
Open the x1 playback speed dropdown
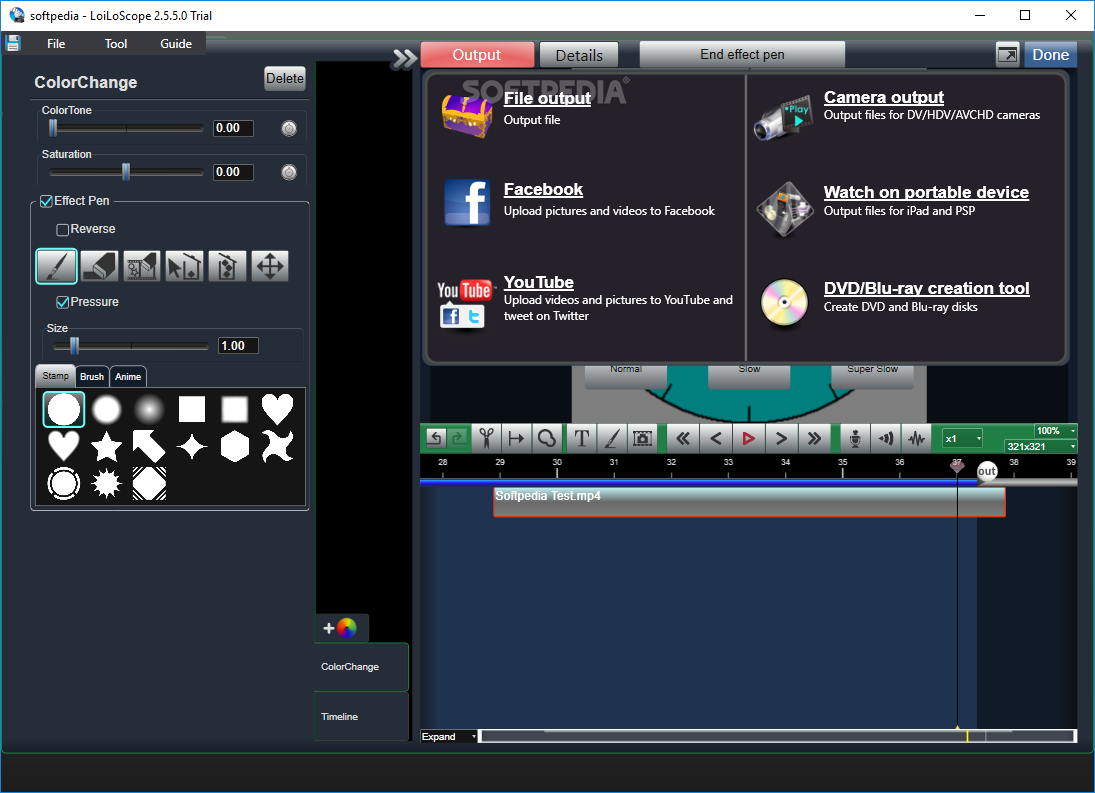pyautogui.click(x=962, y=438)
